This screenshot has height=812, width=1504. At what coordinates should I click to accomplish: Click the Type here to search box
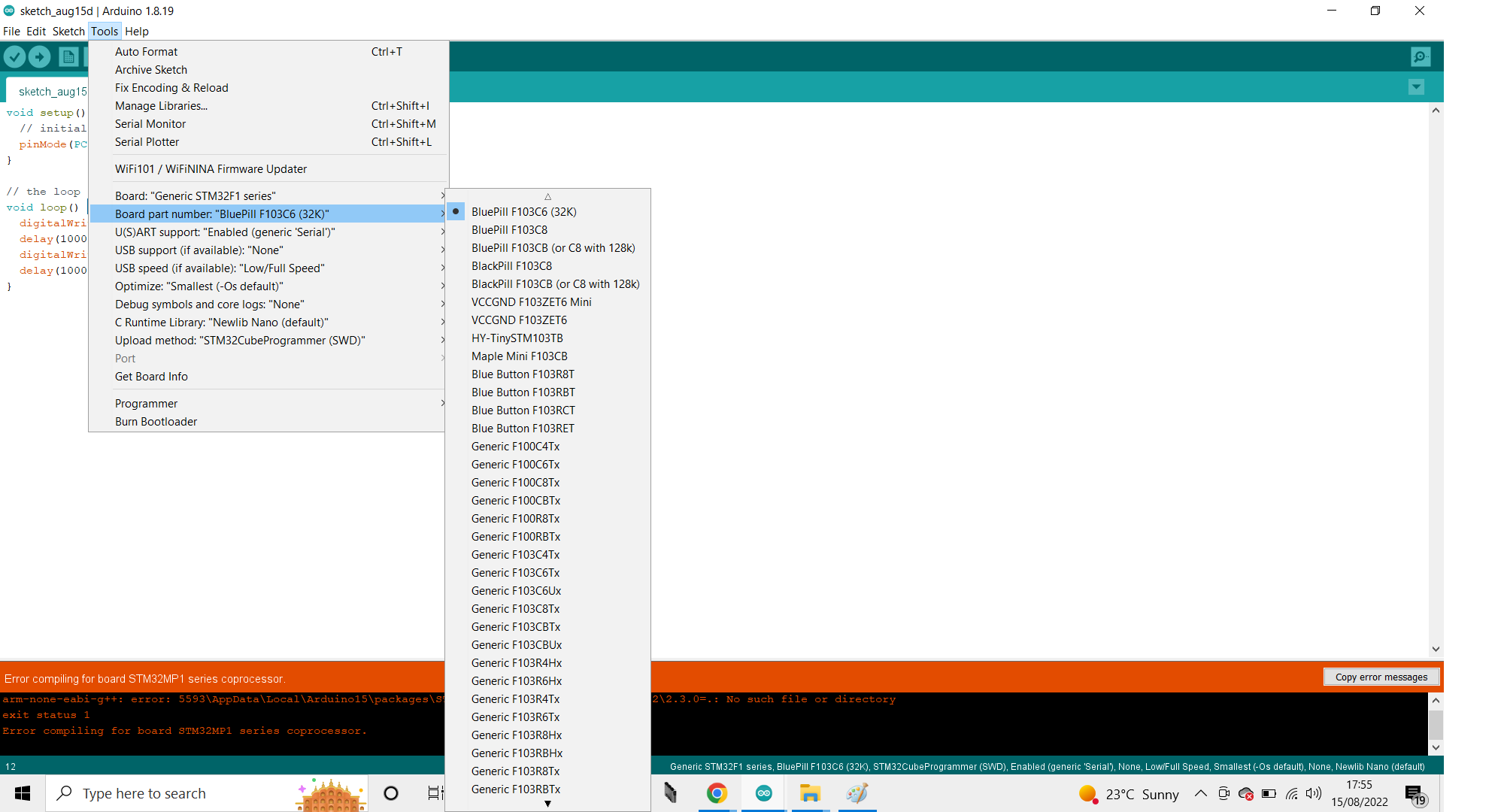point(207,793)
